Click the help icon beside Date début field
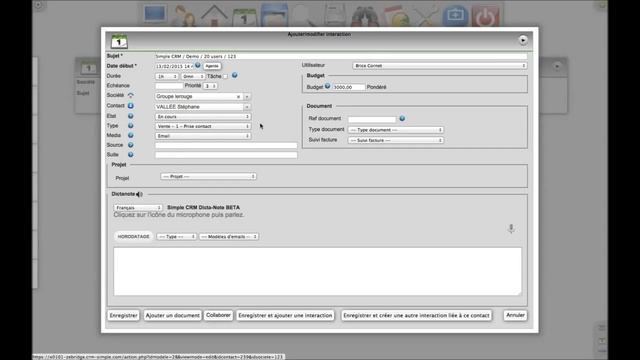Image resolution: width=640 pixels, height=360 pixels. [198, 65]
